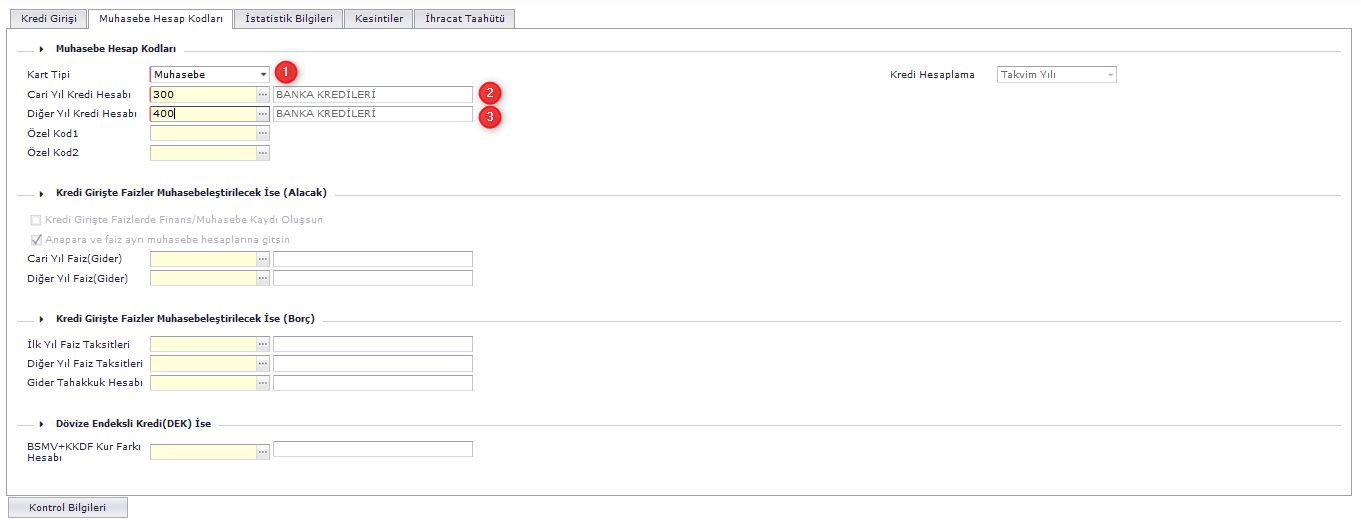Click lookup button beside Cari Yıl Kredi Hesabı
1361x524 pixels.
(x=263, y=94)
